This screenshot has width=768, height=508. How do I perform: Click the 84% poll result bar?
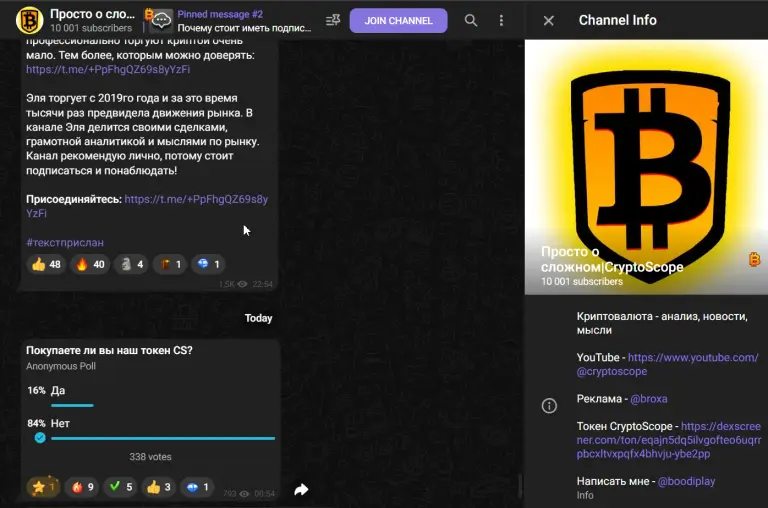coord(163,438)
